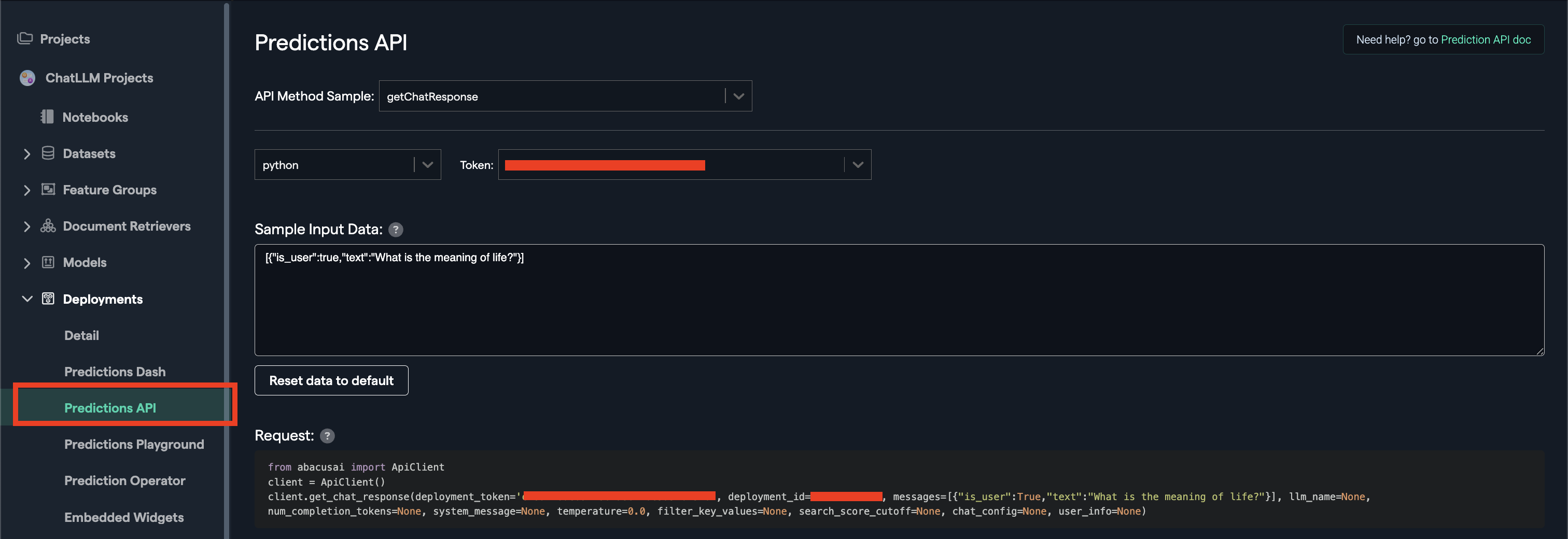
Task: Open the python language dropdown
Action: pos(426,164)
